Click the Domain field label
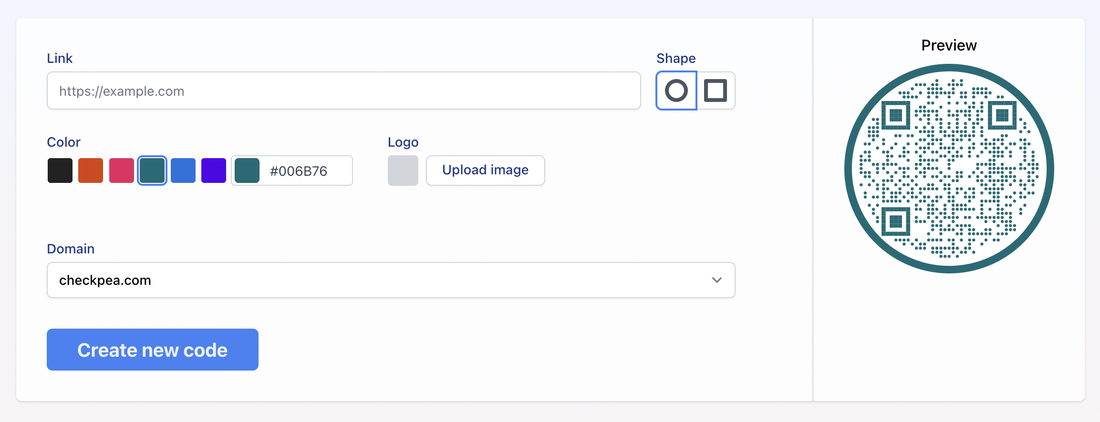The width and height of the screenshot is (1100, 422). click(71, 248)
